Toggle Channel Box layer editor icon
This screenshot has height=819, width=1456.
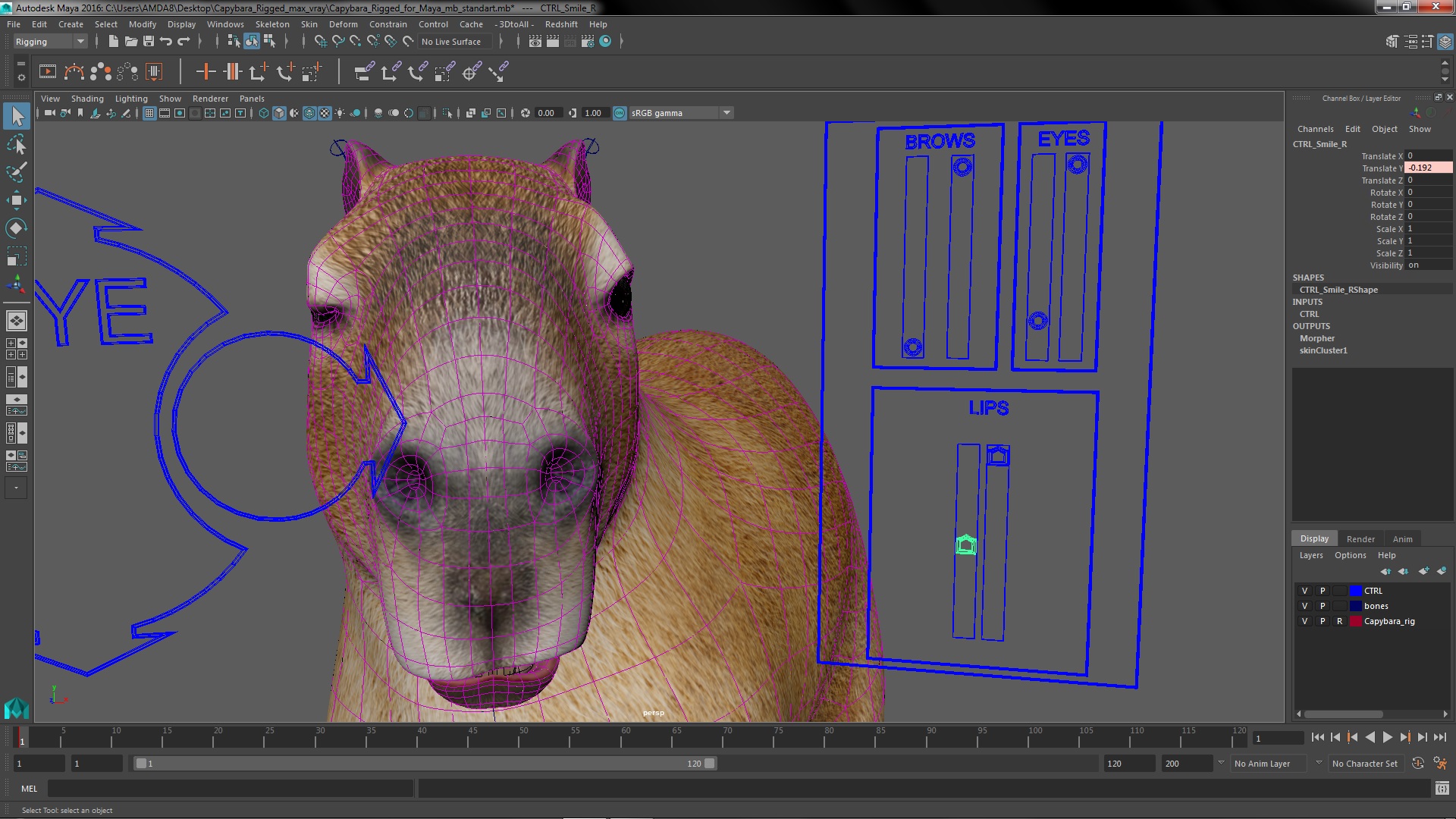(1445, 42)
